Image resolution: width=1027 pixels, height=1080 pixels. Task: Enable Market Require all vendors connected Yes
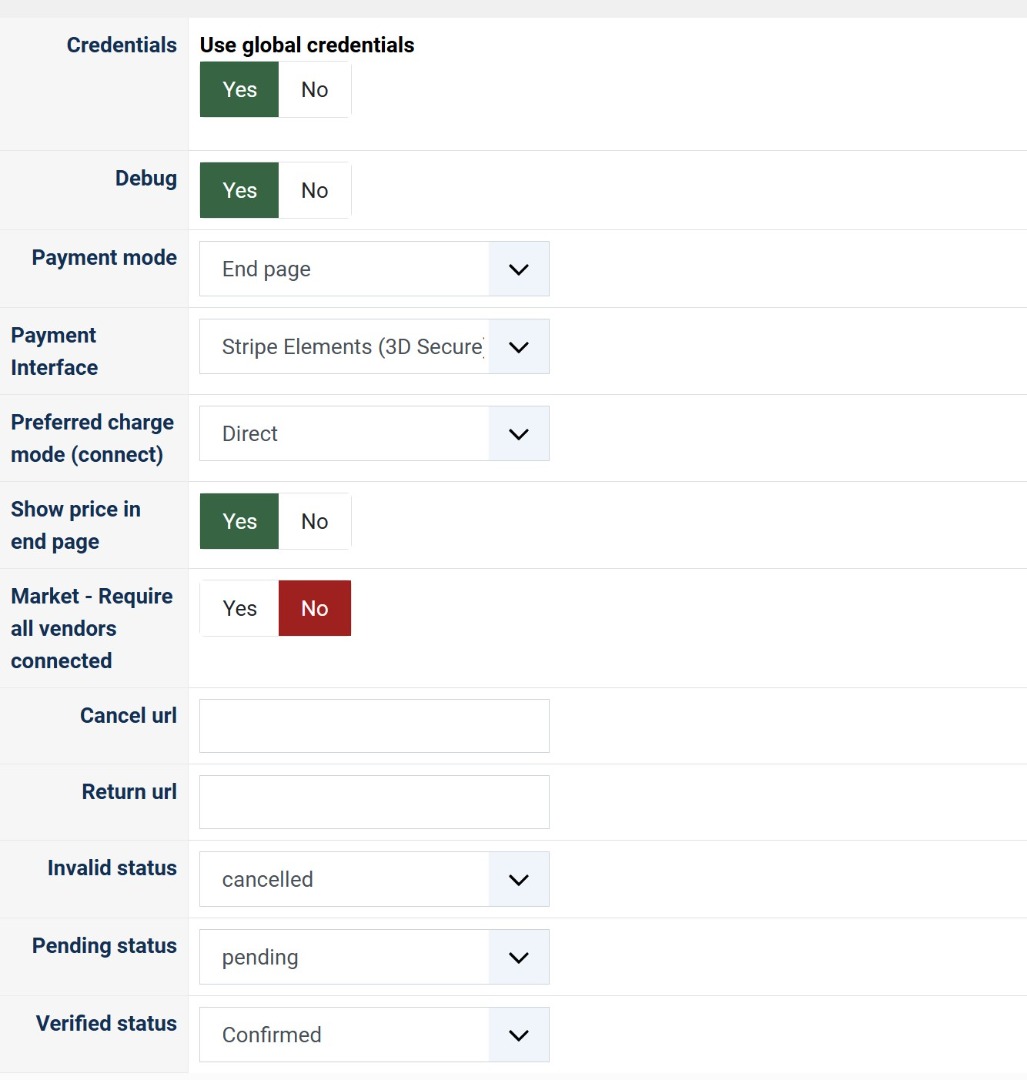click(239, 608)
